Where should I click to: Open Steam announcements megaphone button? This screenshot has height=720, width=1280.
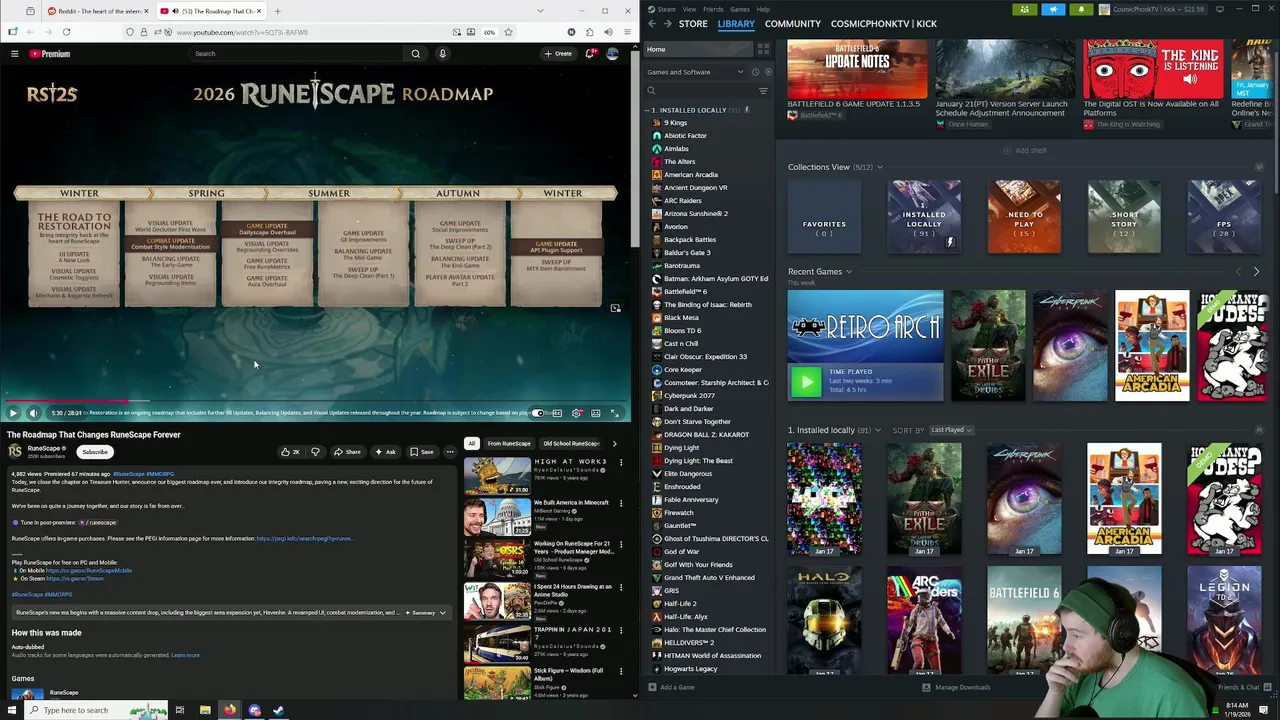tap(1053, 9)
